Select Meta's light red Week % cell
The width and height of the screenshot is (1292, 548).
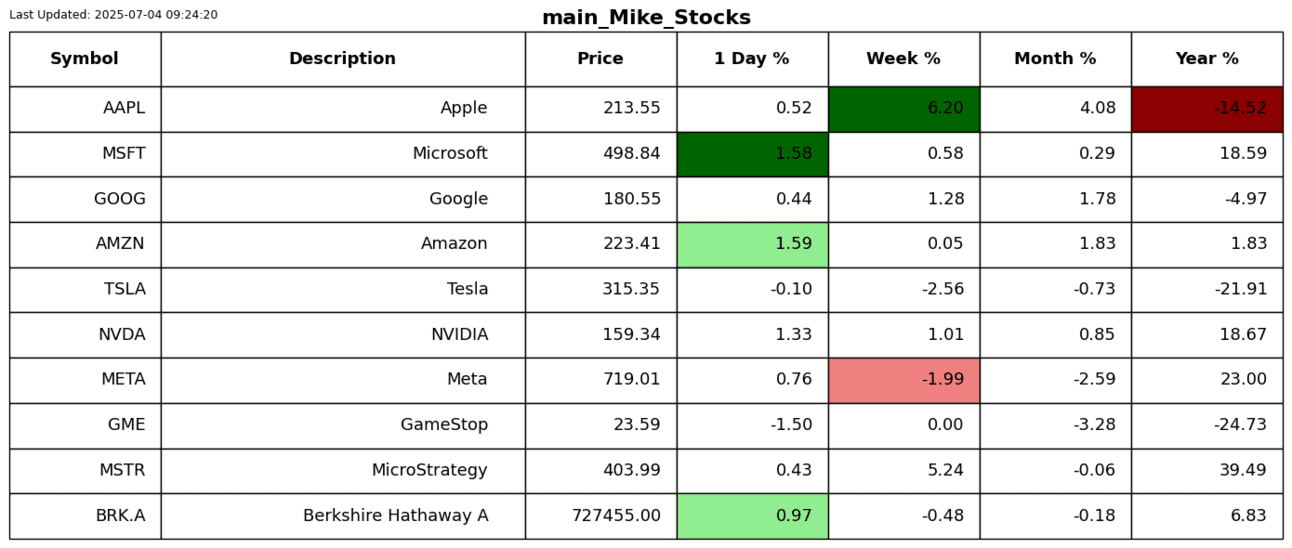pyautogui.click(x=904, y=380)
